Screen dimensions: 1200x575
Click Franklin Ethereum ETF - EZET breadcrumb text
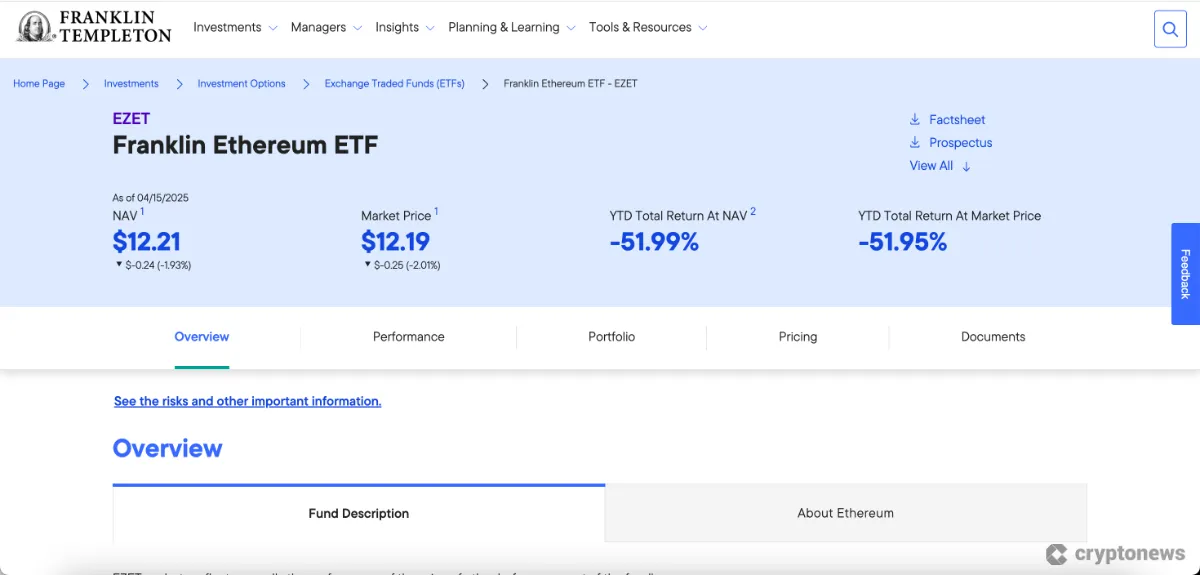point(570,84)
